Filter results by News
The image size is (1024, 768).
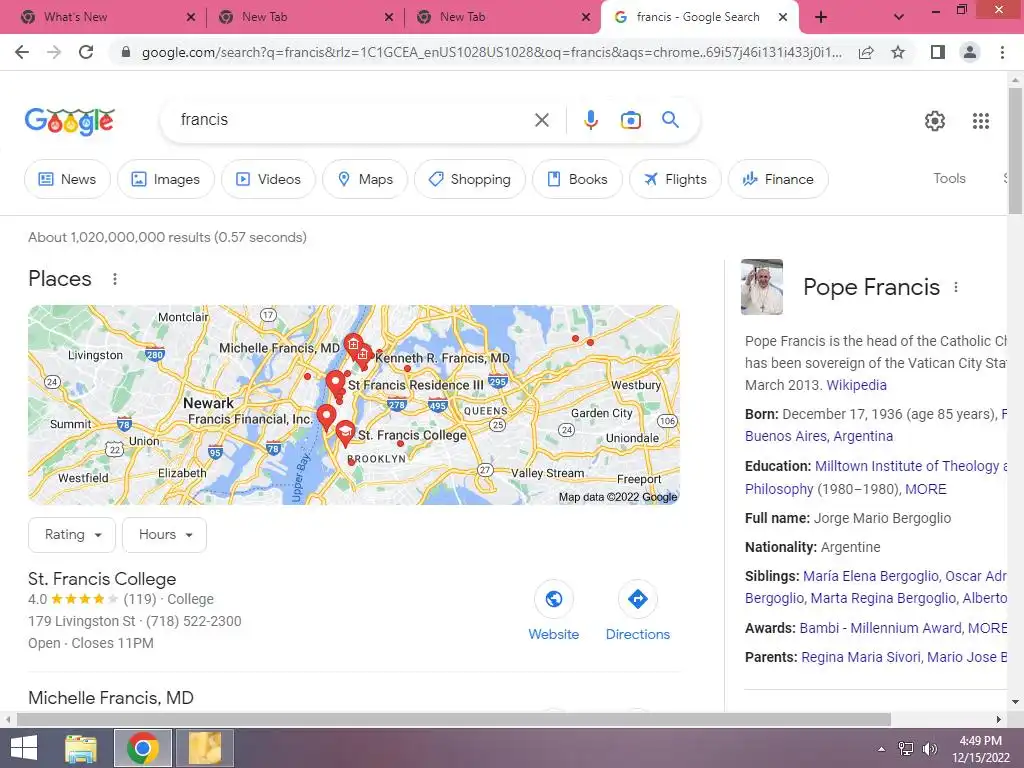[x=67, y=179]
